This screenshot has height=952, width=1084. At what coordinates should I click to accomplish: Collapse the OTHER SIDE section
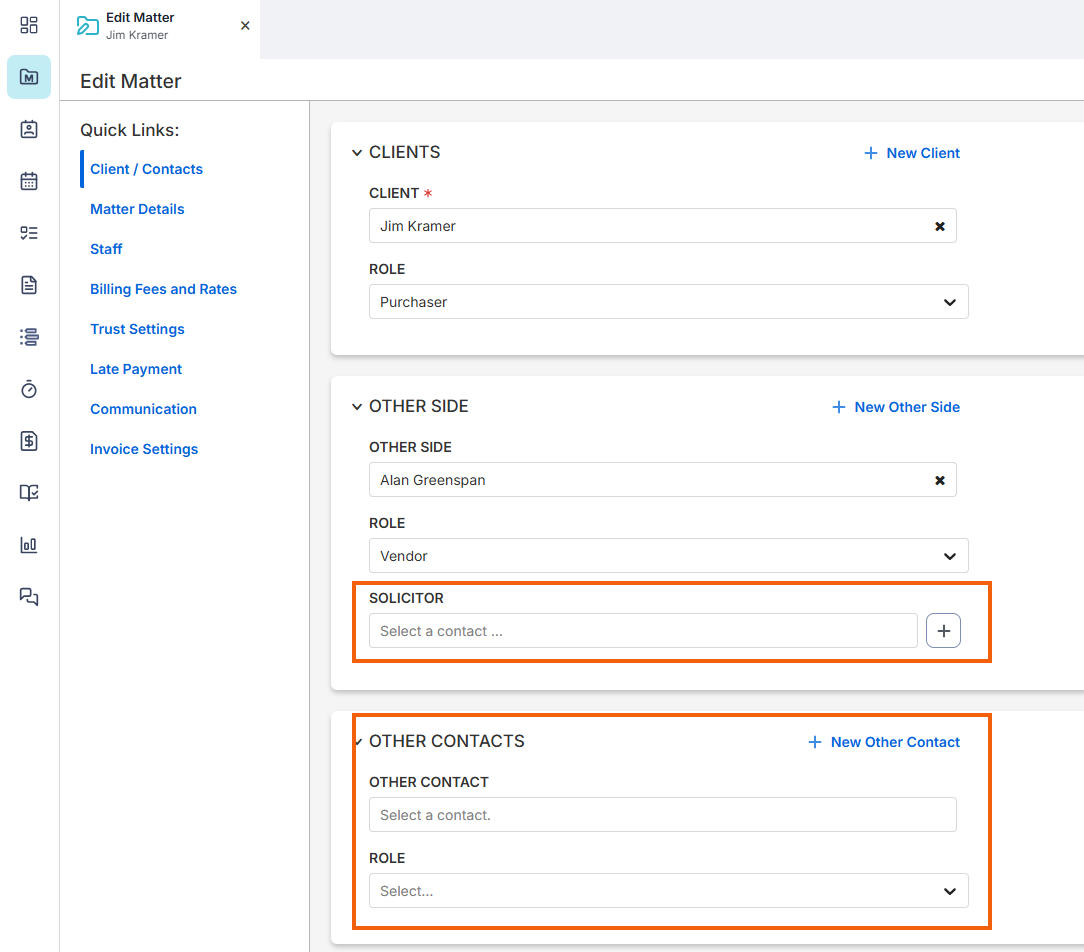(357, 407)
